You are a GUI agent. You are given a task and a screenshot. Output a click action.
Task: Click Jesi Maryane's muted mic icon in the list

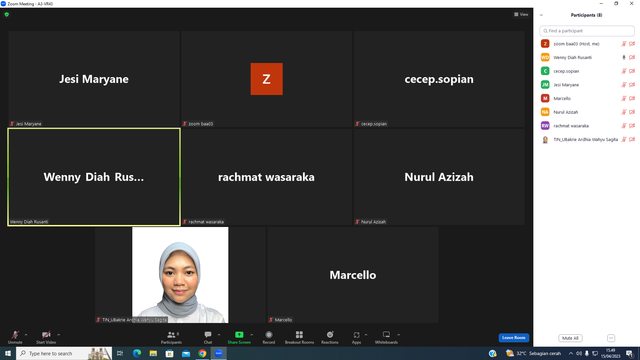point(624,85)
